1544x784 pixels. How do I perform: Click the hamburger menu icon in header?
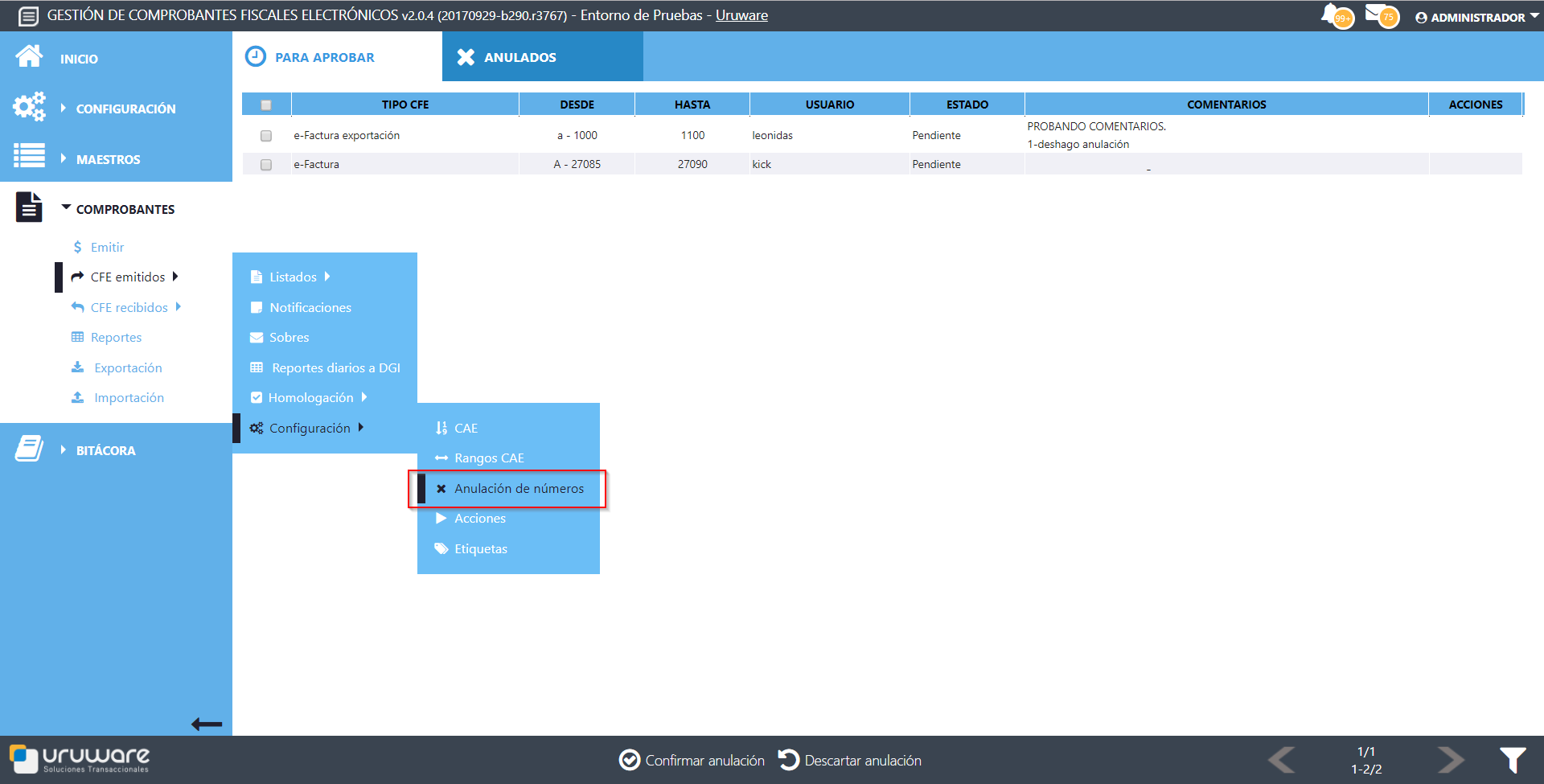tap(28, 16)
